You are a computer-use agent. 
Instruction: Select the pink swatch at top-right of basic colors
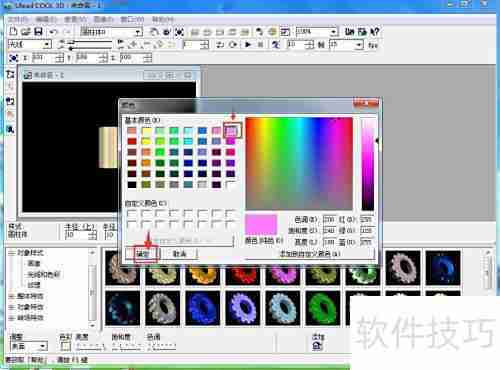pyautogui.click(x=231, y=130)
